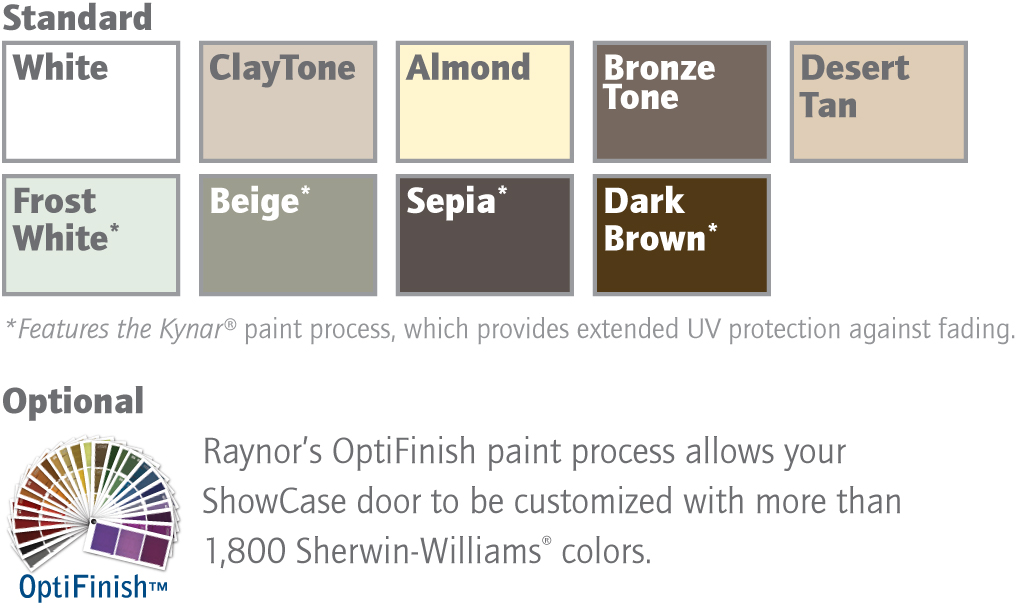
Task: Click the Raynor's OptiFinish description line
Action: point(525,452)
